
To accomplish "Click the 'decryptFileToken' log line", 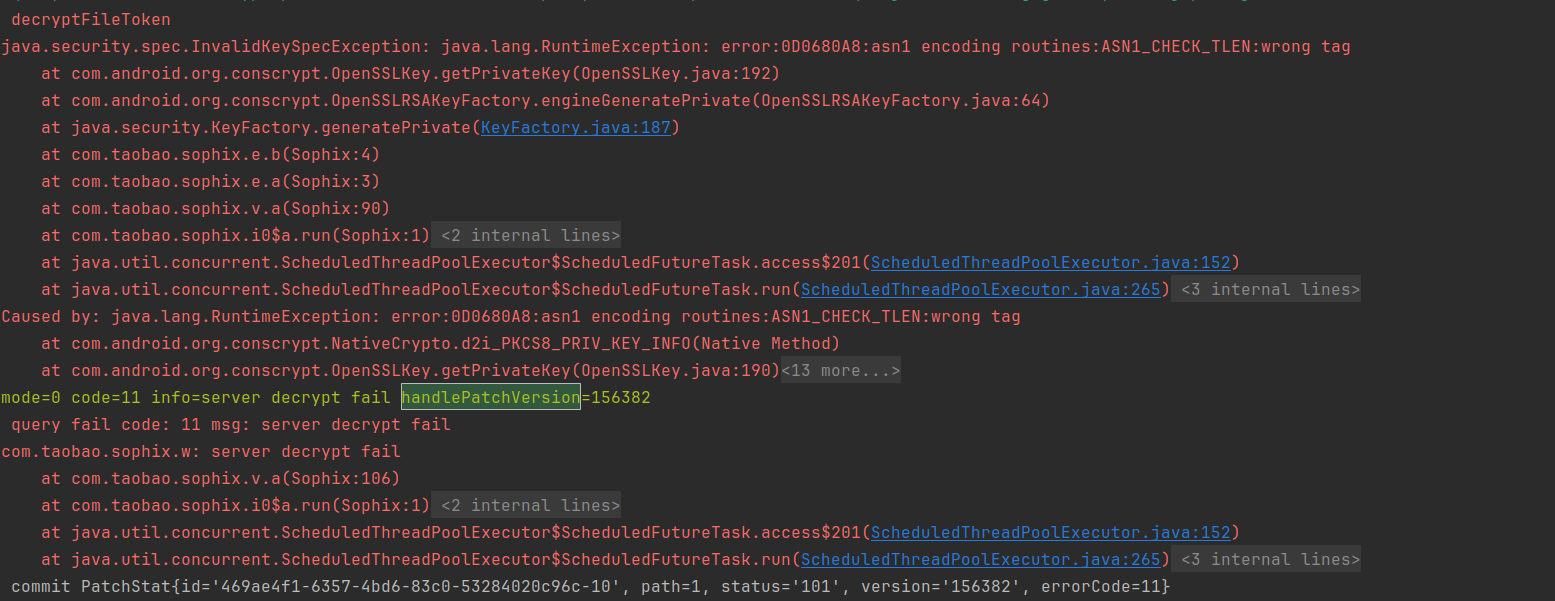I will tap(91, 19).
